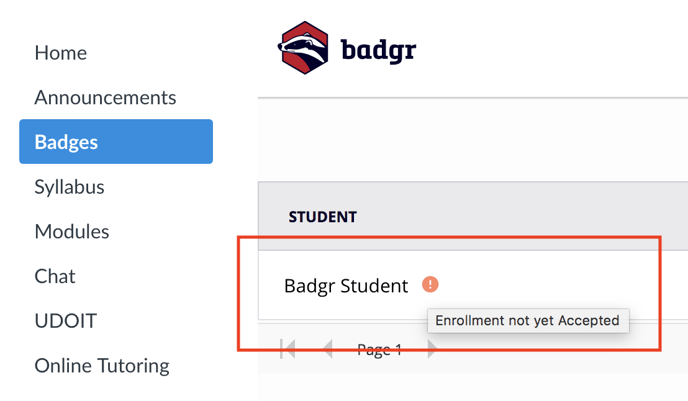Click the badger hexagon logo icon

click(303, 48)
